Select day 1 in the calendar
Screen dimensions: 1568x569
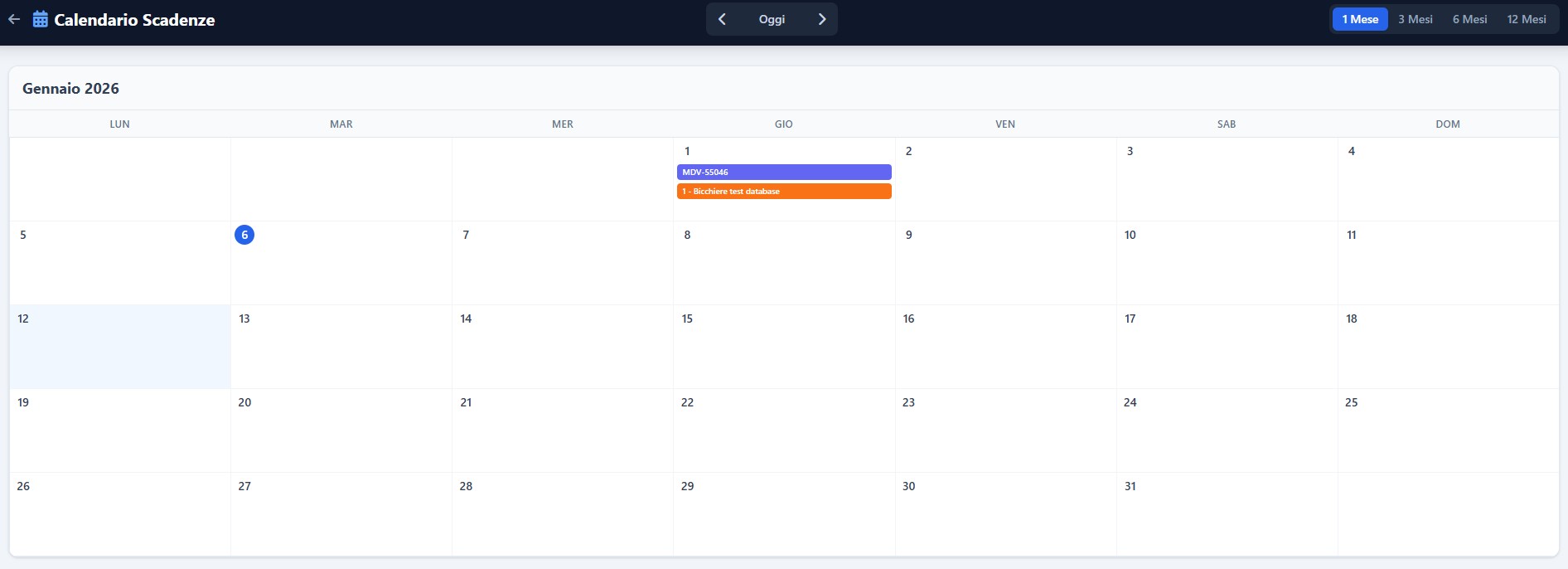[x=687, y=151]
